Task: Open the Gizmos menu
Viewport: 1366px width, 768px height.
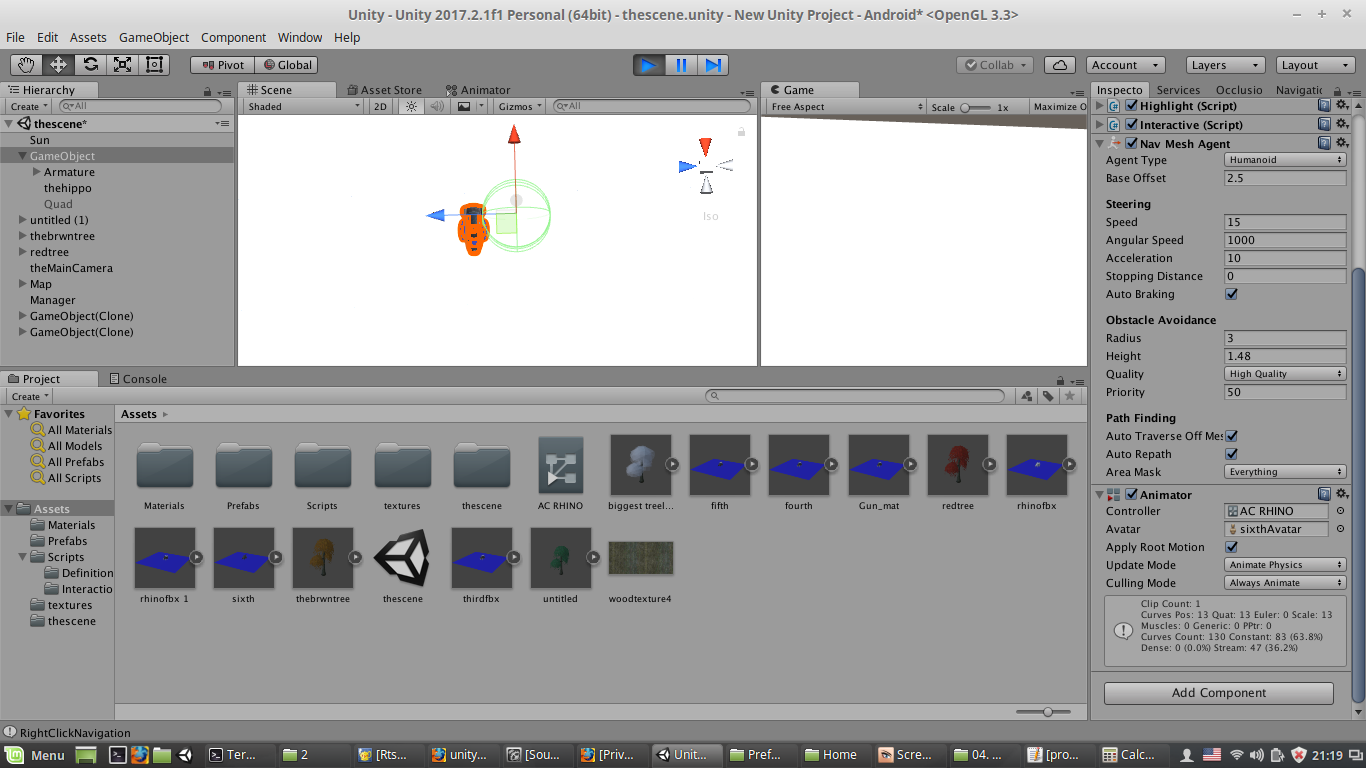Action: tap(520, 106)
